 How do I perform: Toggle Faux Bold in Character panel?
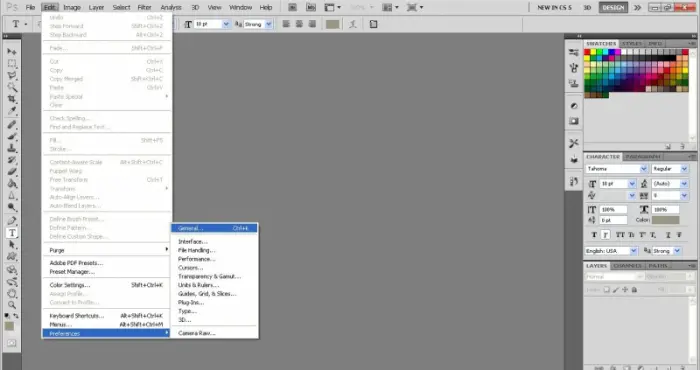click(594, 235)
